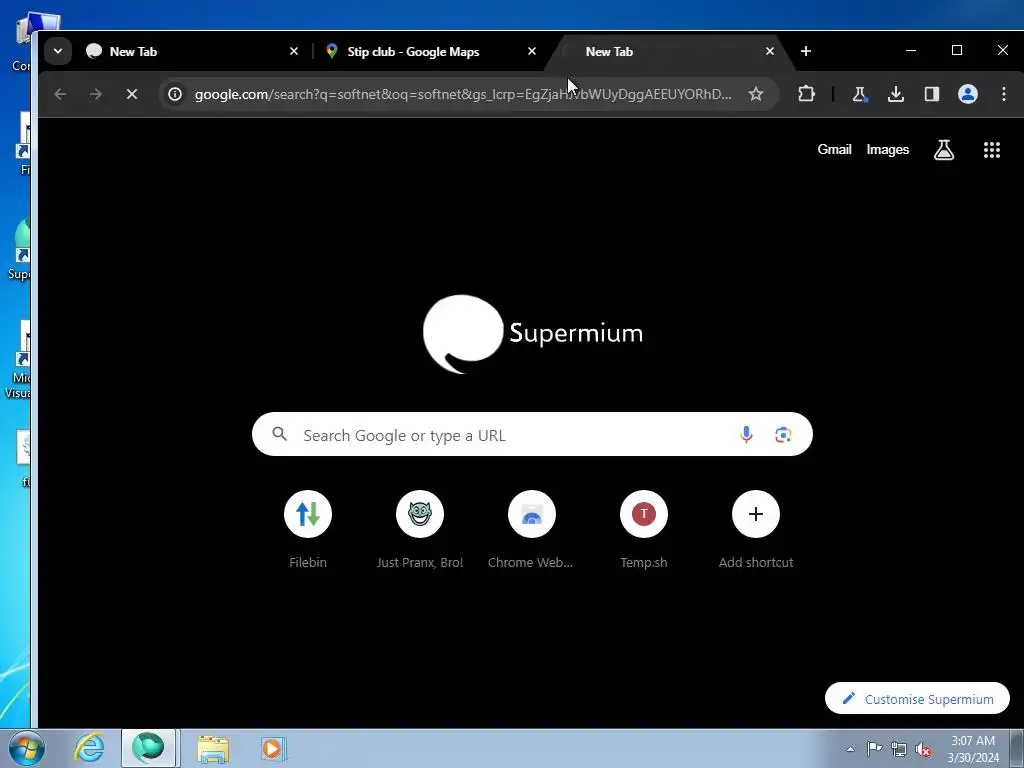Open the clock showing 3:07 AM
Image resolution: width=1024 pixels, height=768 pixels.
pyautogui.click(x=972, y=749)
